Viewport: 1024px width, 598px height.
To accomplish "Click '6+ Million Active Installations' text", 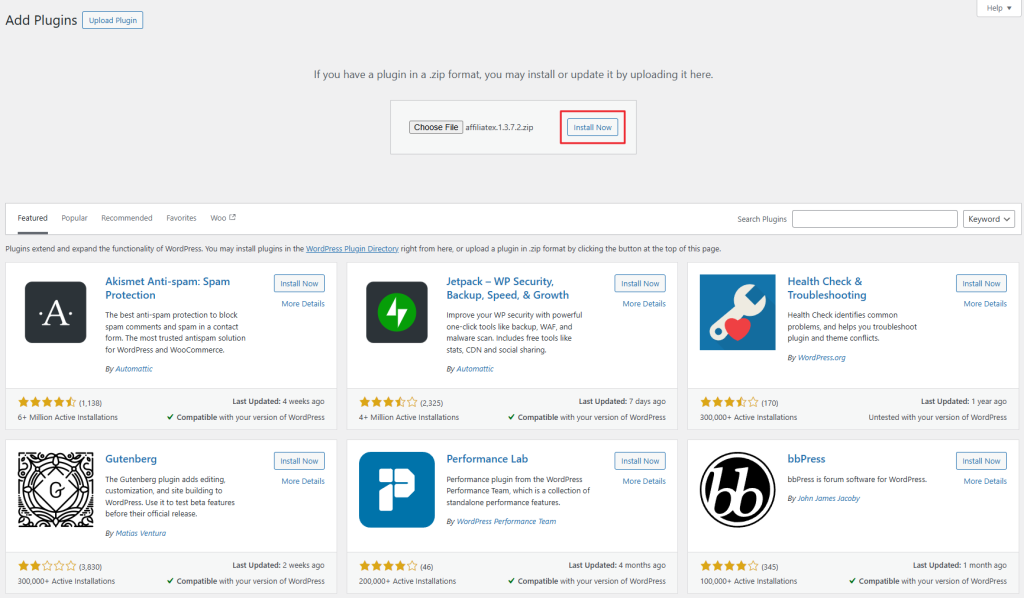I will tap(68, 417).
